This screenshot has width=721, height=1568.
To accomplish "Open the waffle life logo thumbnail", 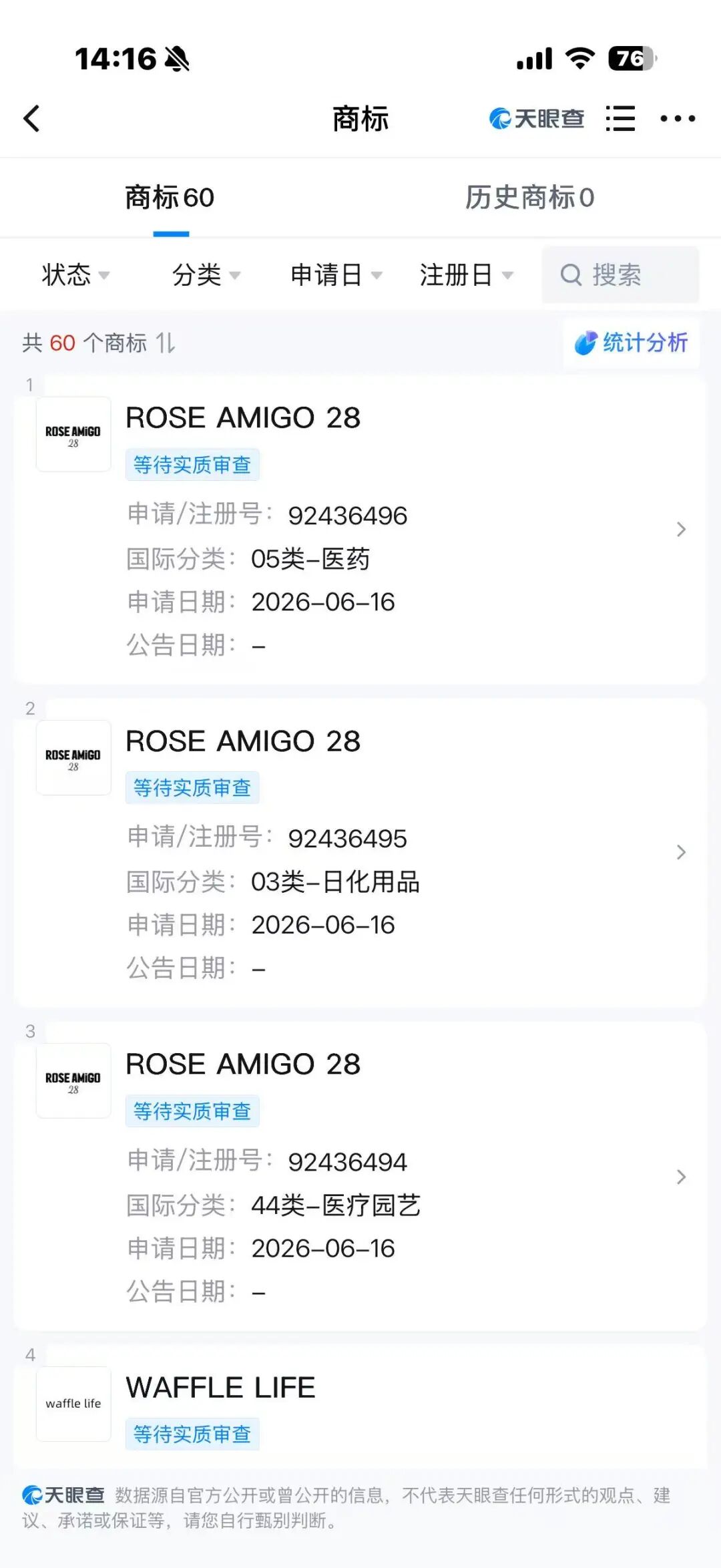I will [73, 1404].
